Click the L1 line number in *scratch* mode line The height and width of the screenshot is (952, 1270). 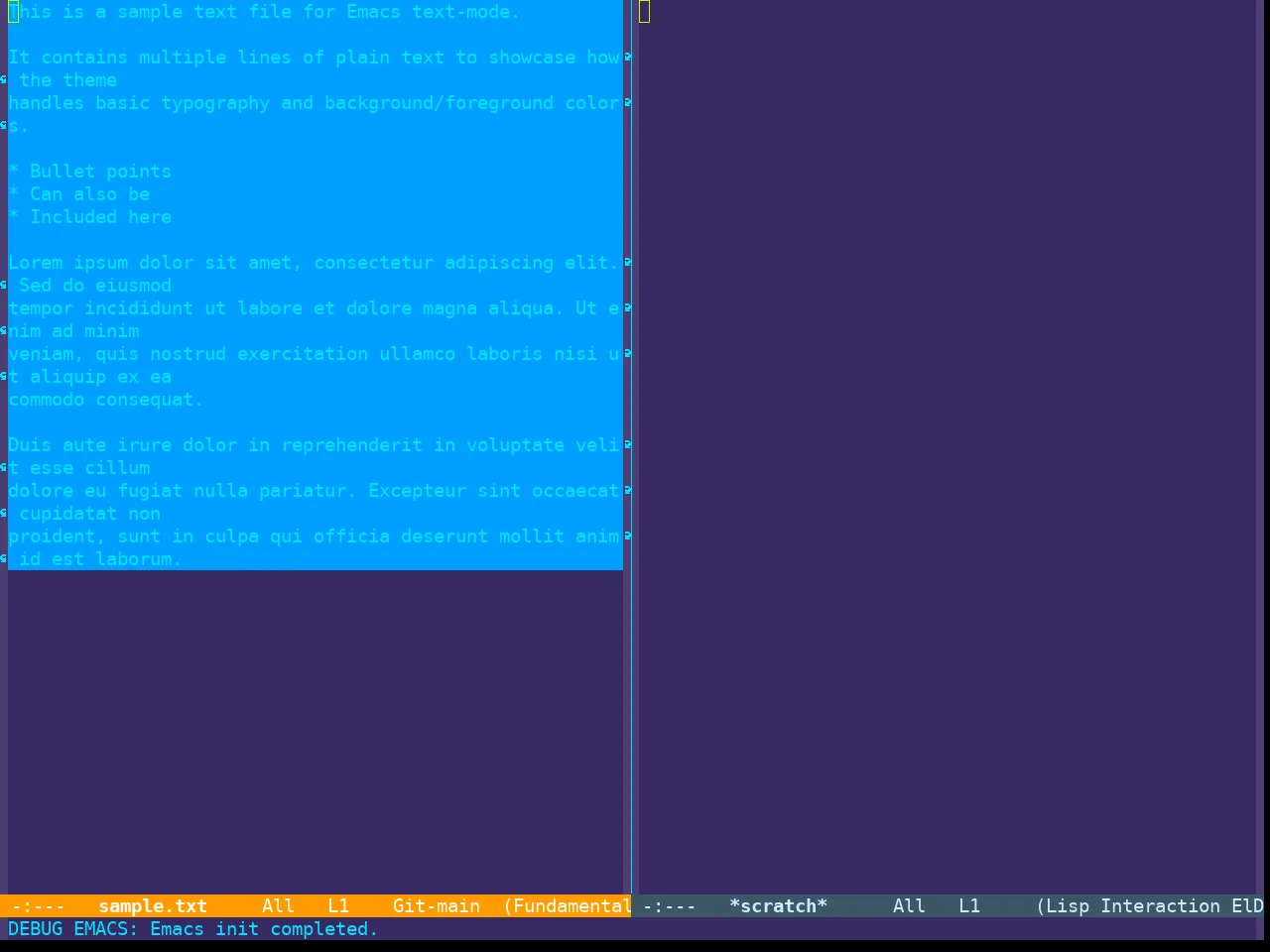coord(969,905)
